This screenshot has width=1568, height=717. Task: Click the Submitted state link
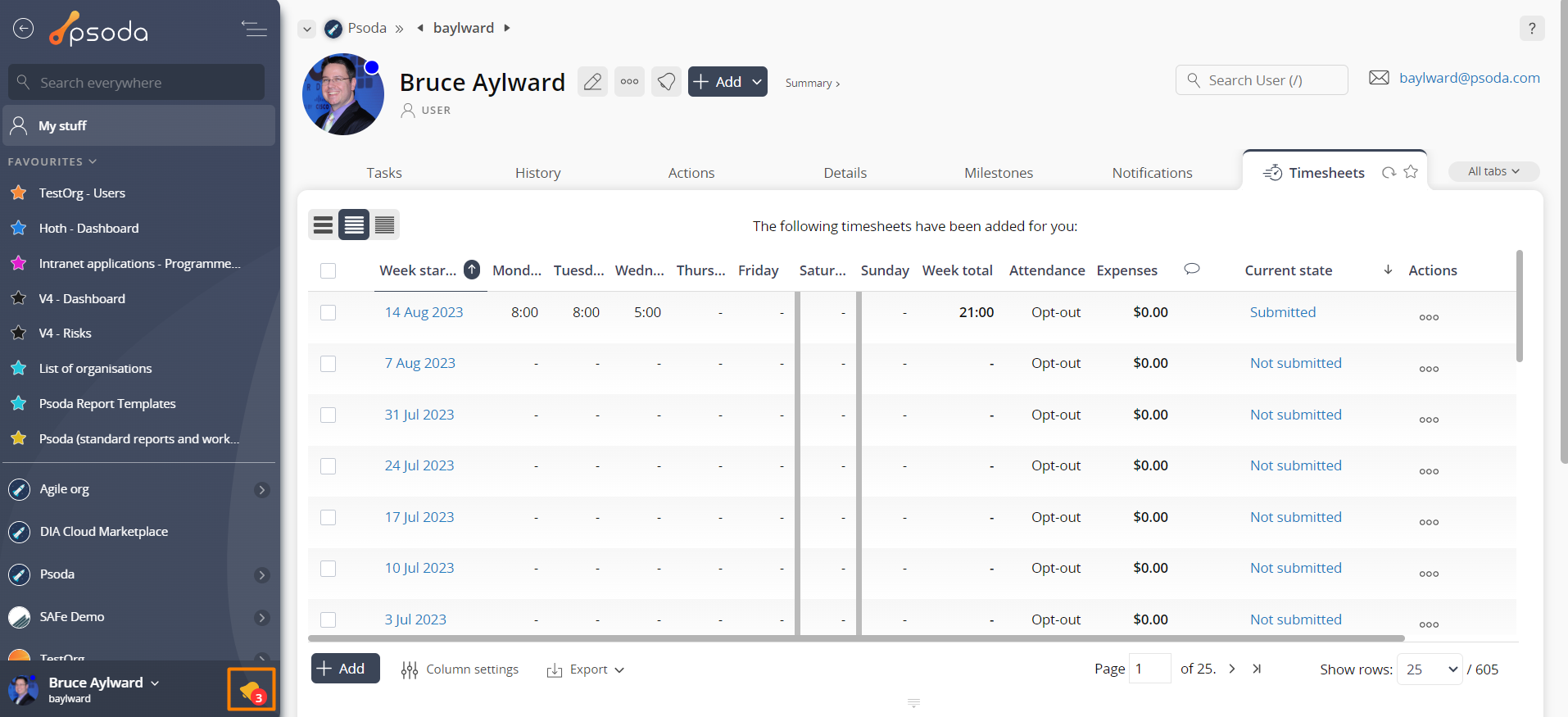[x=1283, y=312]
